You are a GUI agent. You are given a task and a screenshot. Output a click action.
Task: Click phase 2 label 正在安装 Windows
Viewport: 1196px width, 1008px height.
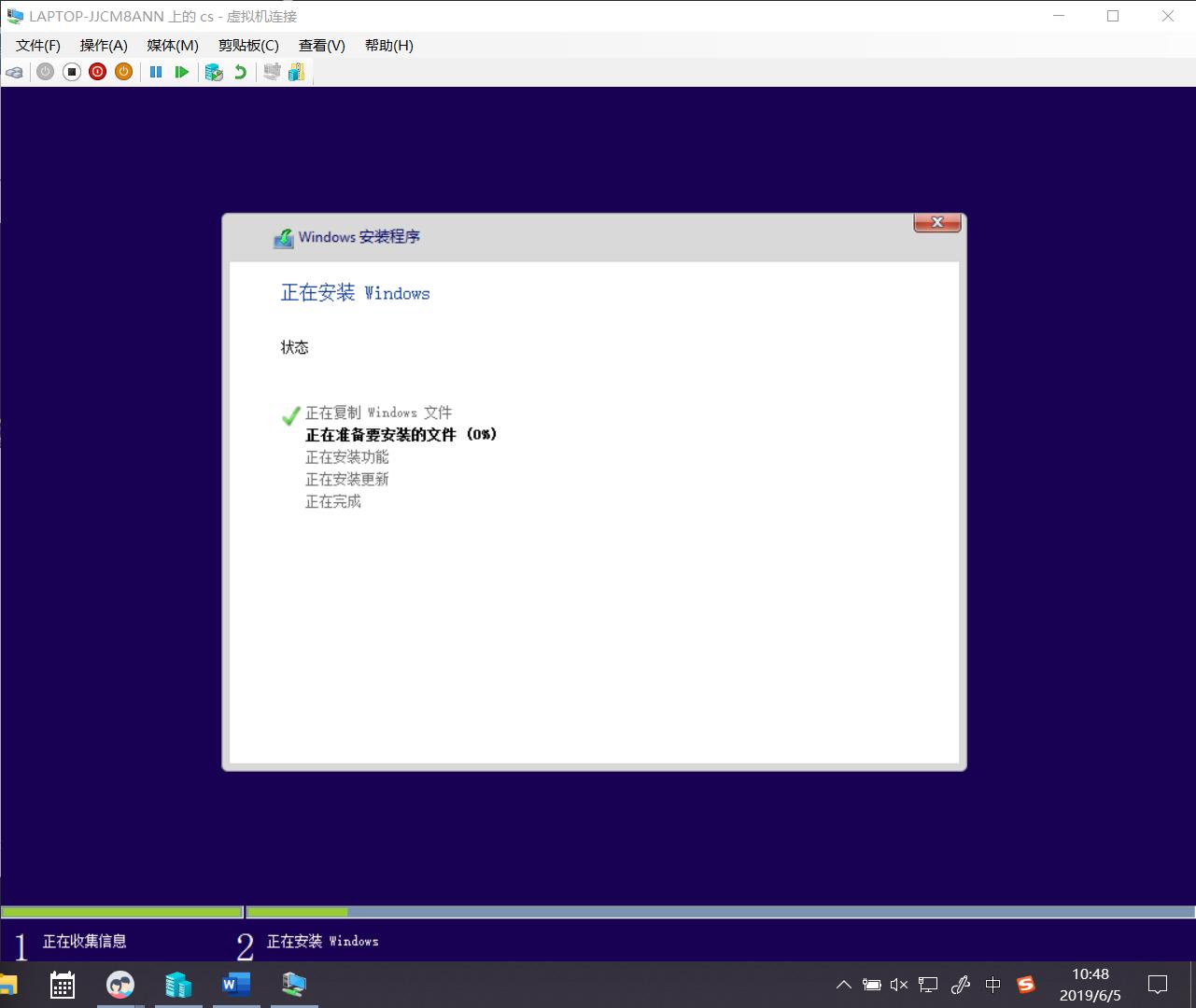pos(323,942)
